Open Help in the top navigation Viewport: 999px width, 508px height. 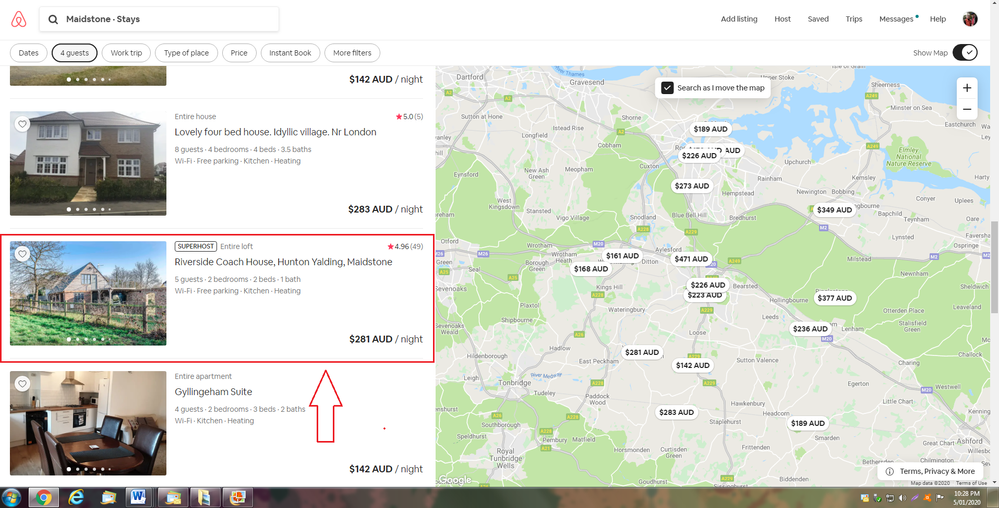938,19
